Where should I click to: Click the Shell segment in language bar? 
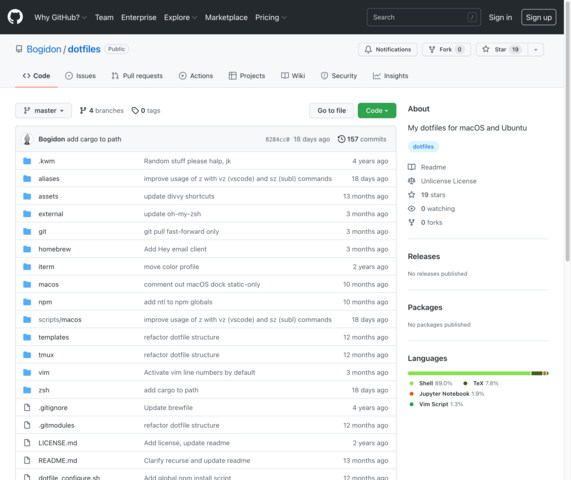[x=469, y=373]
